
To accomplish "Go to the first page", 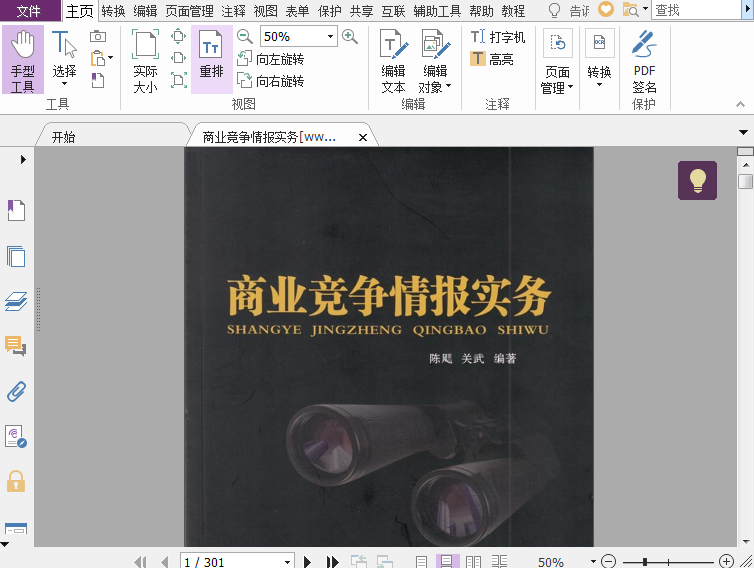I will tap(140, 562).
